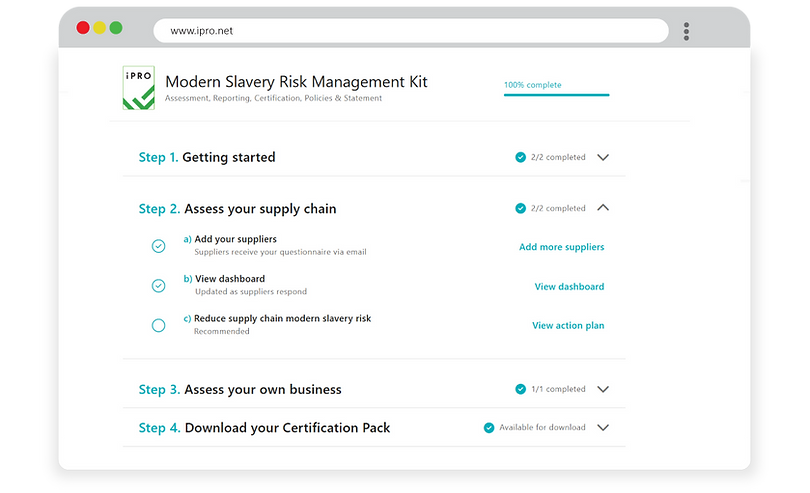Viewport: 810px width, 493px height.
Task: Click the Modern Slavery Risk Management Kit title
Action: click(296, 82)
